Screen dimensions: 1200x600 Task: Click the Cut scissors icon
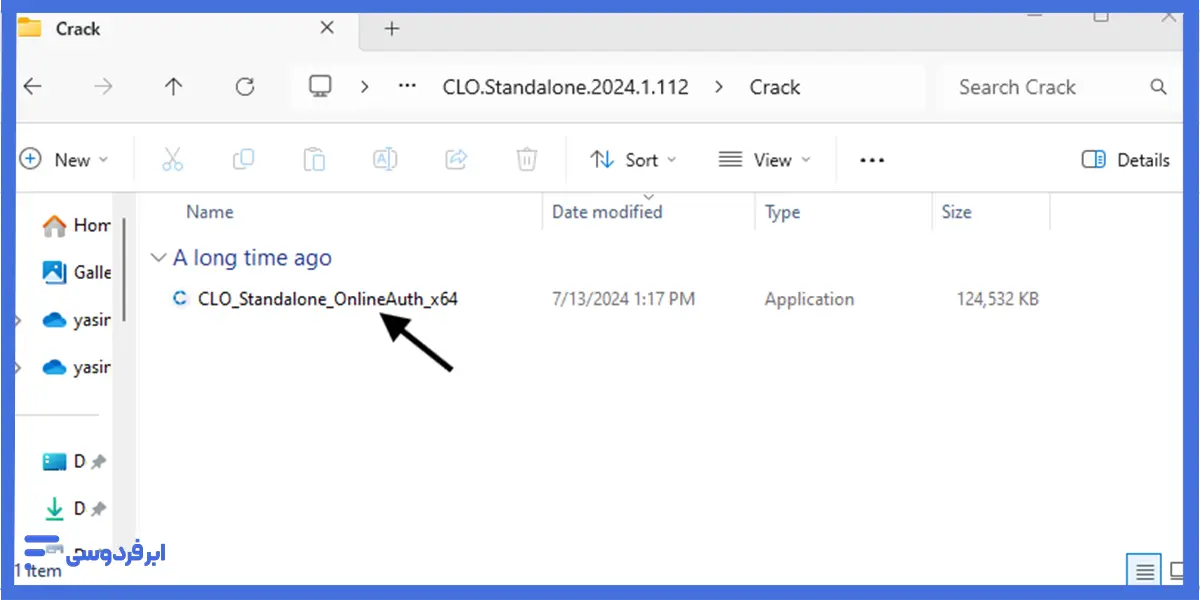coord(173,159)
